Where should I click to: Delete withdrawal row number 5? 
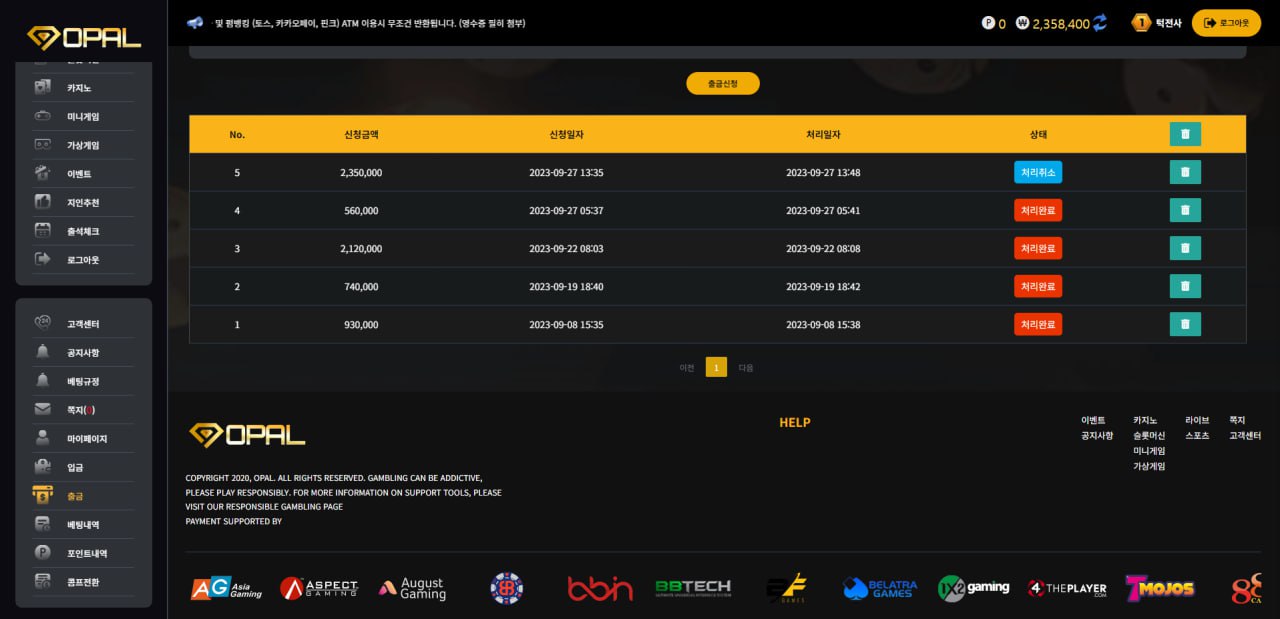pos(1185,172)
